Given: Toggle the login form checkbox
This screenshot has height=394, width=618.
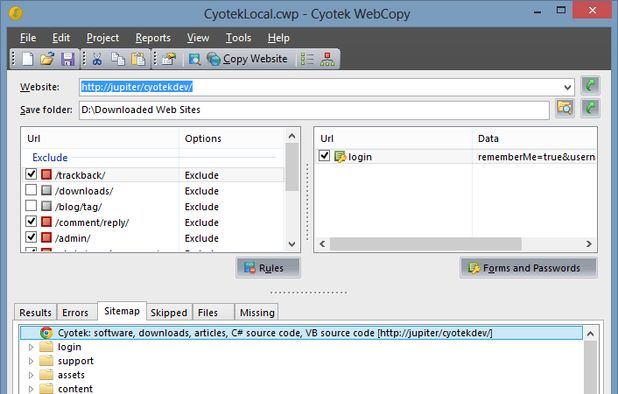Looking at the screenshot, I should (x=324, y=156).
